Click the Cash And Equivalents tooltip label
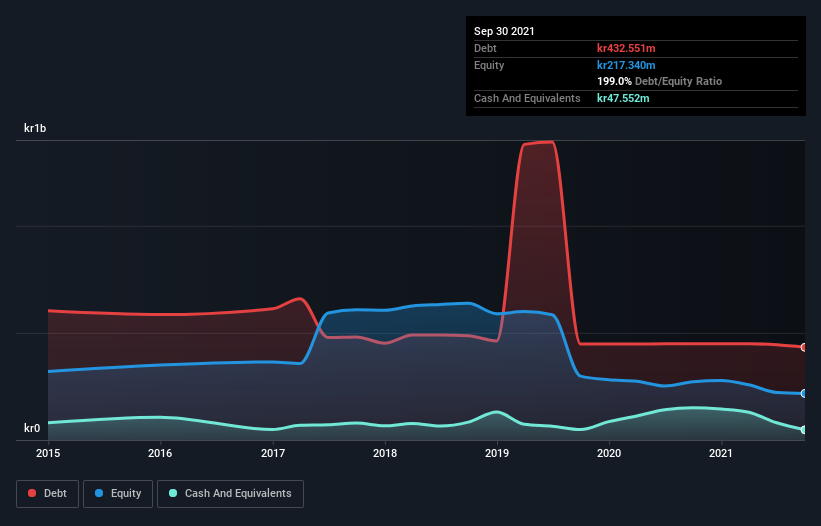This screenshot has width=821, height=526. tap(527, 98)
